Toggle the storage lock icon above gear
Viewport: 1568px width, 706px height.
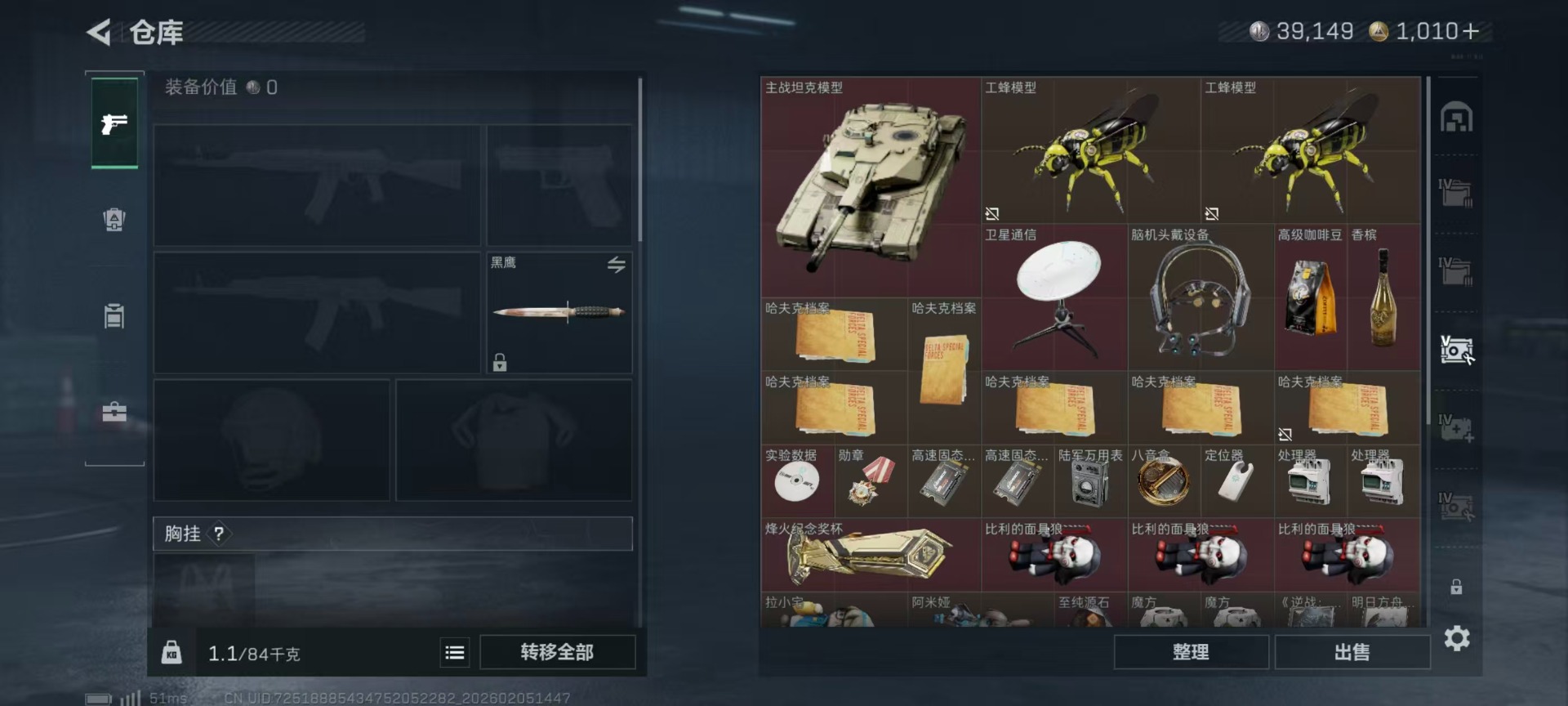click(x=1456, y=587)
